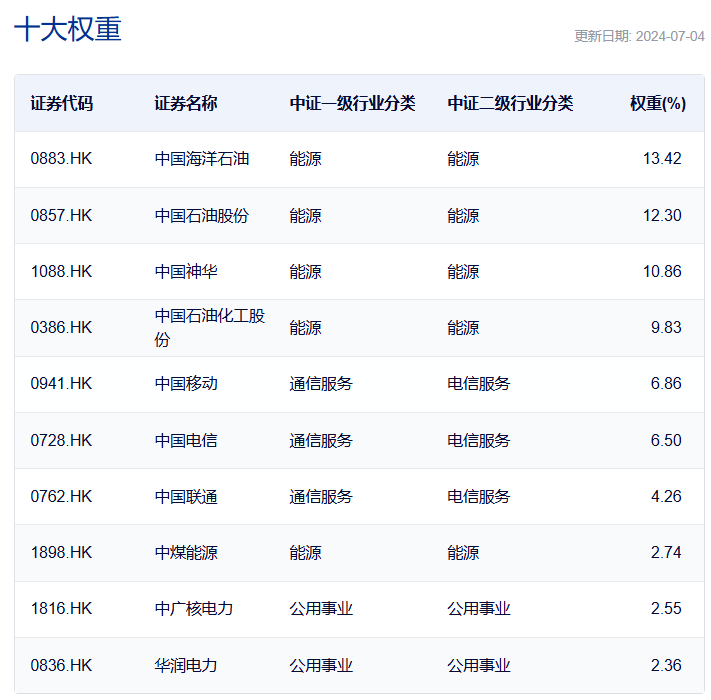Select stock name 中国石油股份

click(x=202, y=215)
